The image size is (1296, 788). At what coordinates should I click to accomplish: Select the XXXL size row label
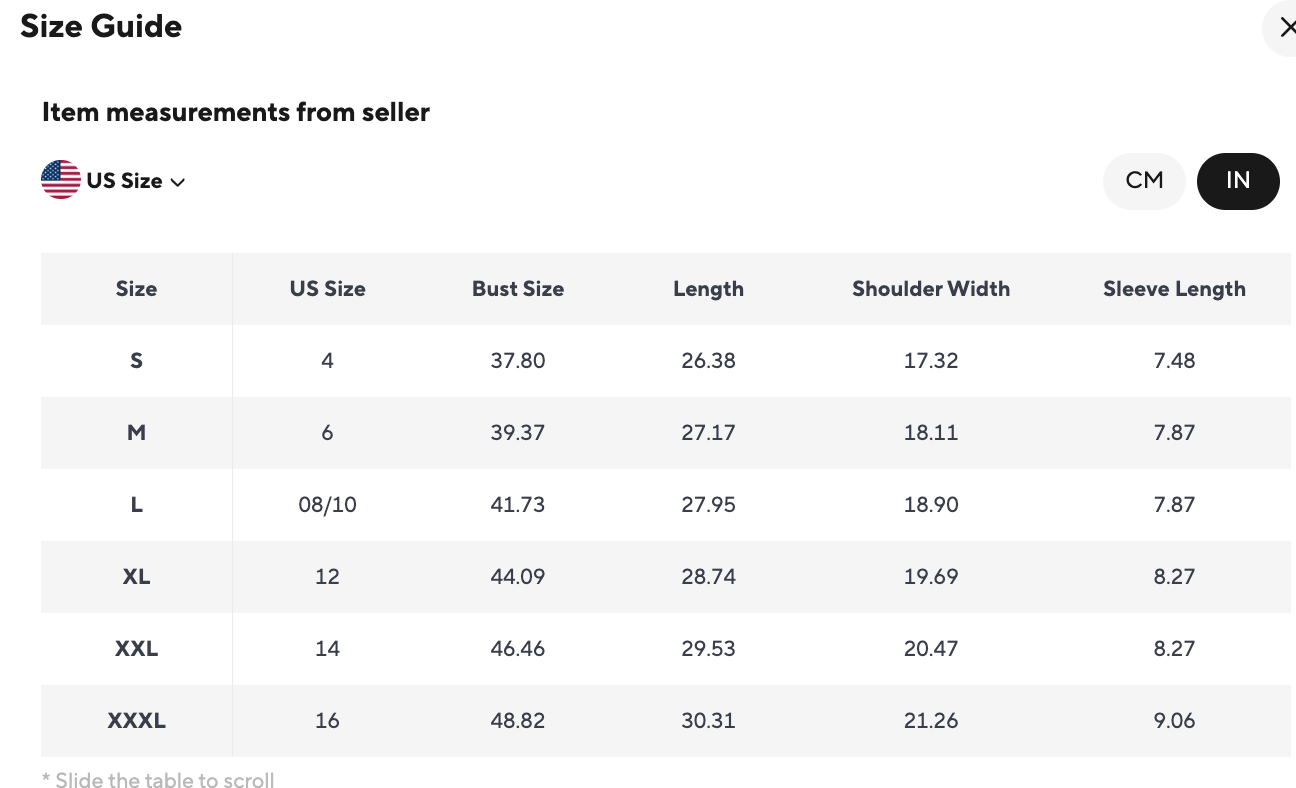click(136, 721)
